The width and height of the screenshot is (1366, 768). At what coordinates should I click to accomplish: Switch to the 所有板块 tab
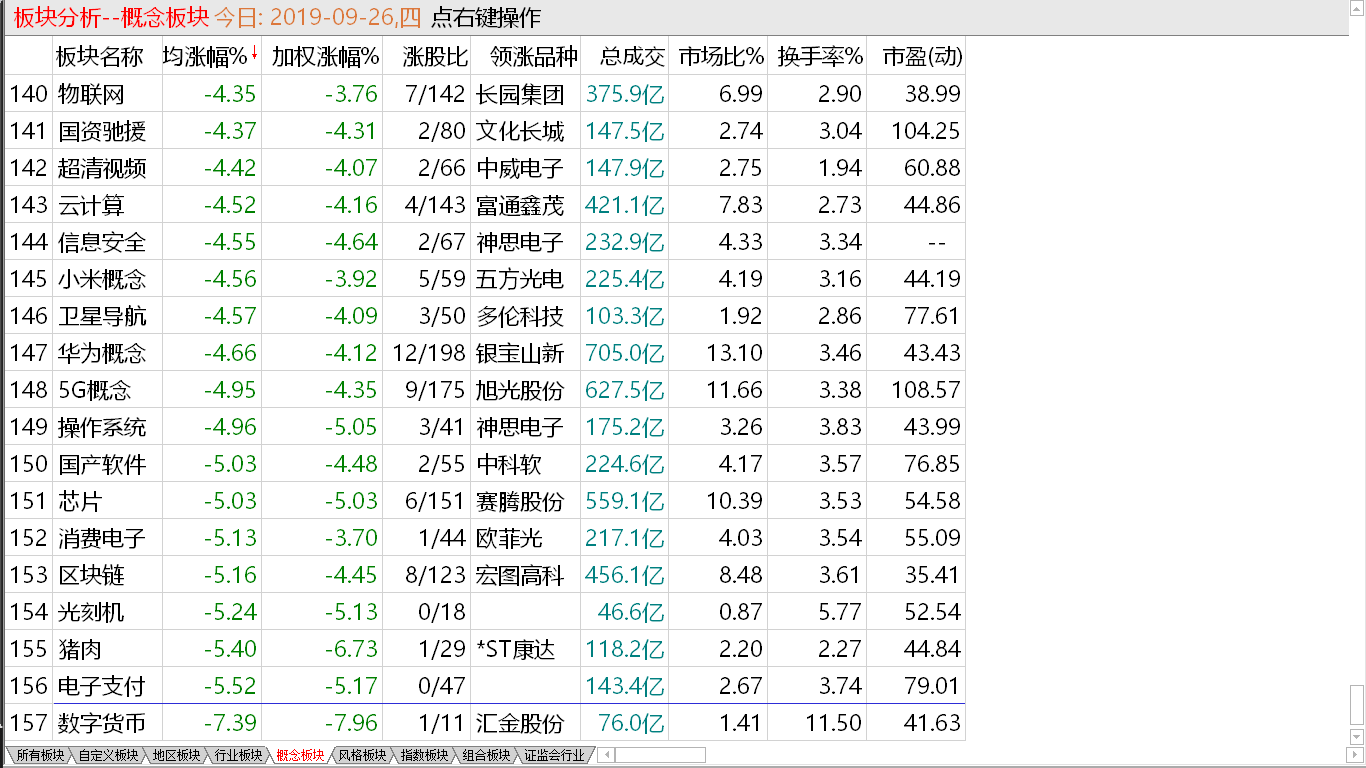tap(38, 755)
